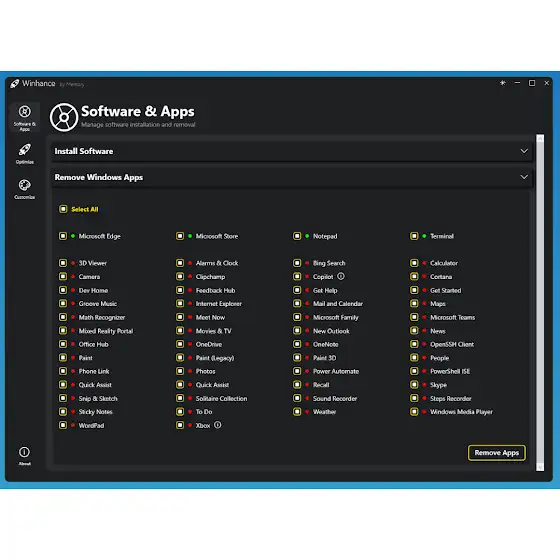Click the Power Automate label
This screenshot has height=560, width=560.
[x=336, y=371]
